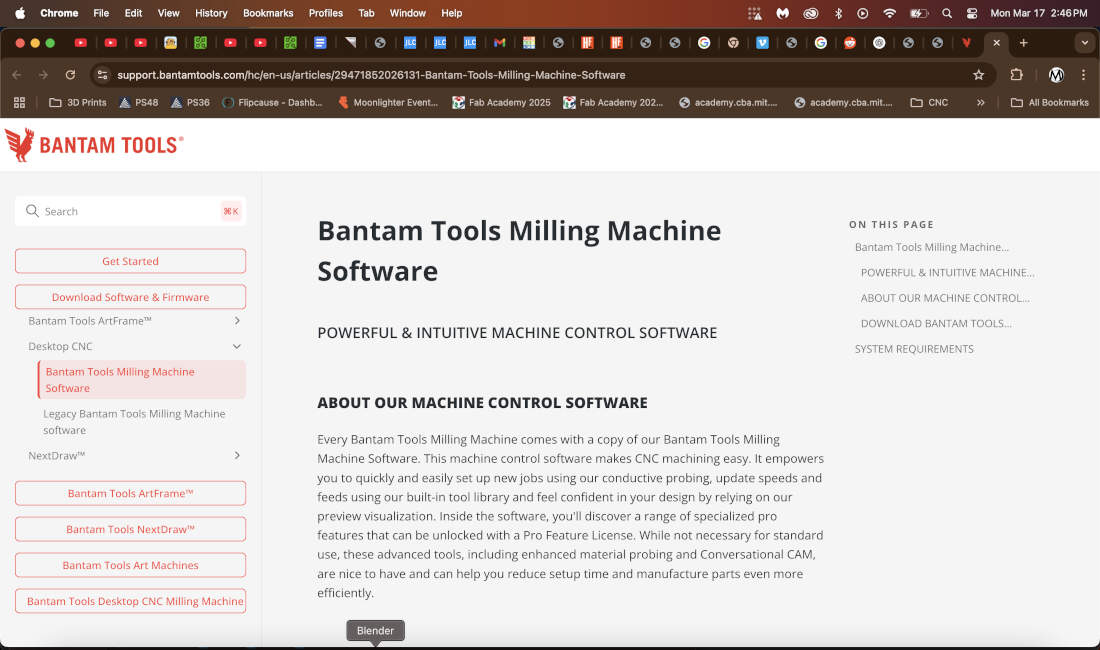Viewport: 1100px width, 650px height.
Task: Open Legacy Bantam Tools Milling Machine software
Action: (134, 422)
